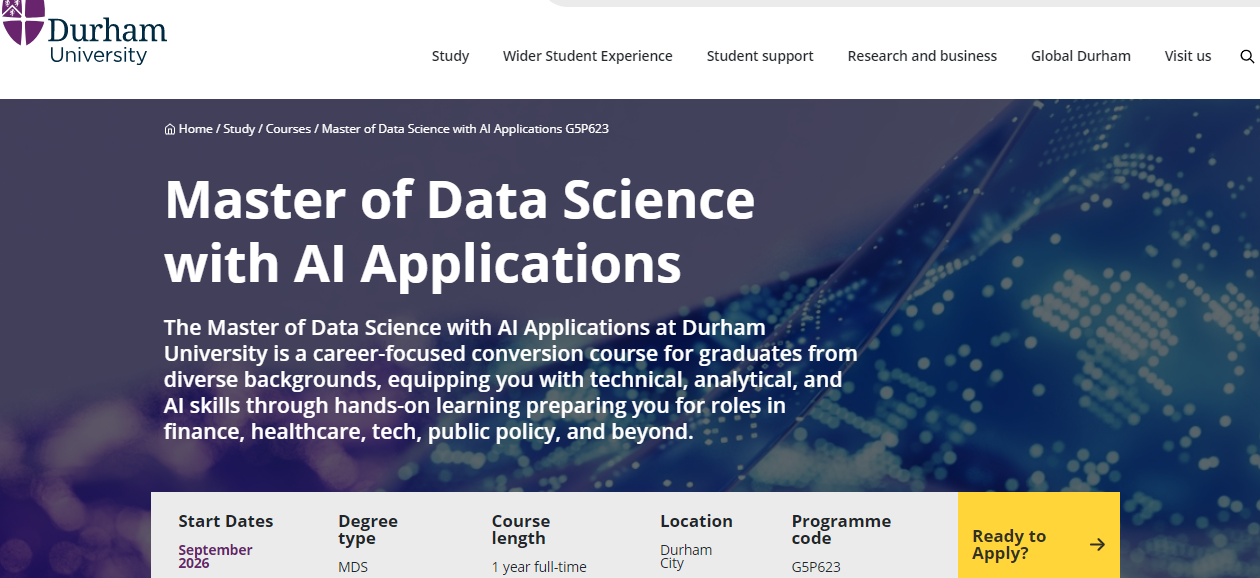Click the house icon in the breadcrumb
This screenshot has height=578, width=1260.
(x=170, y=129)
